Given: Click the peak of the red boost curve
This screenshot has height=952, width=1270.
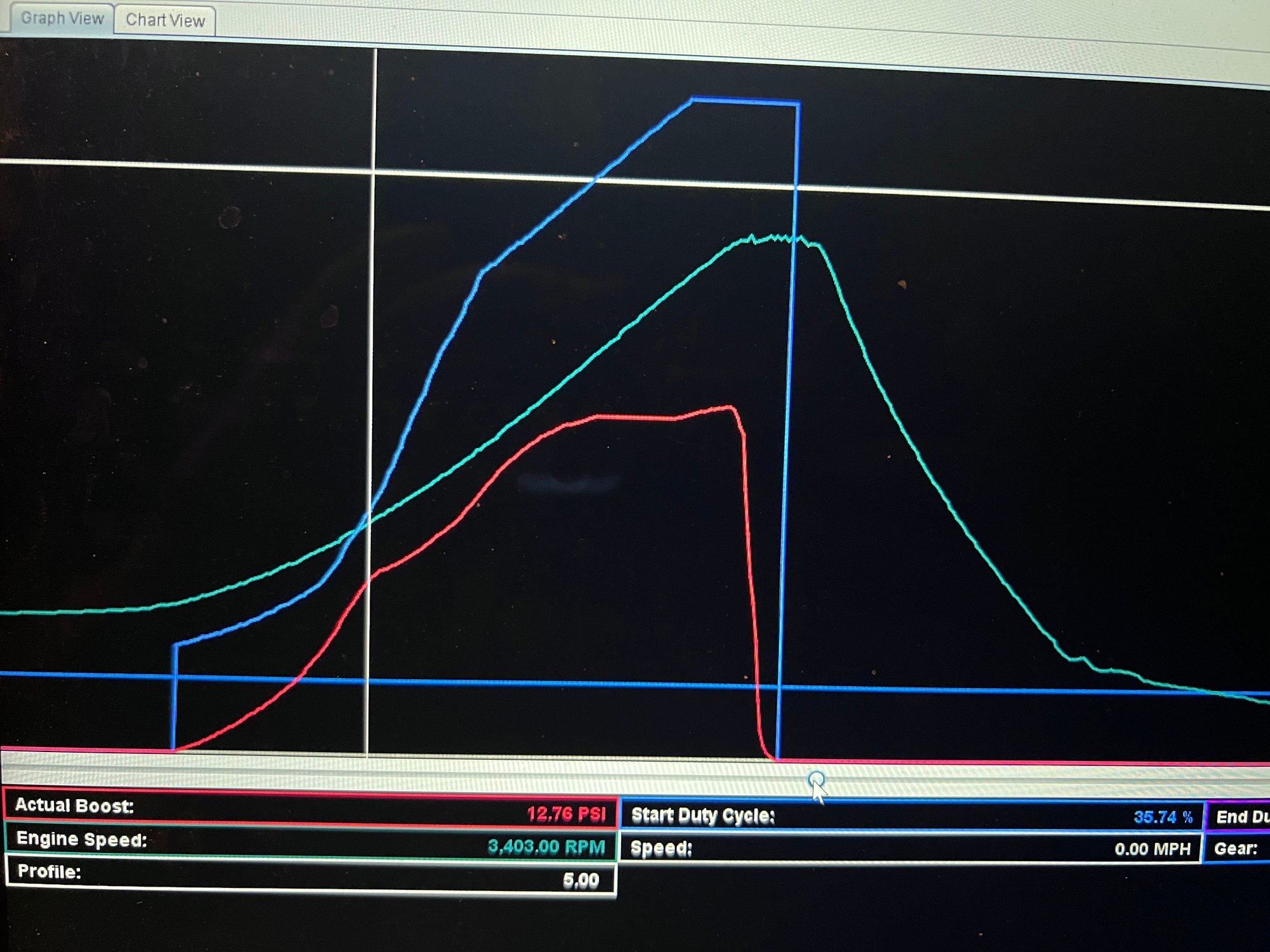Looking at the screenshot, I should 729,407.
